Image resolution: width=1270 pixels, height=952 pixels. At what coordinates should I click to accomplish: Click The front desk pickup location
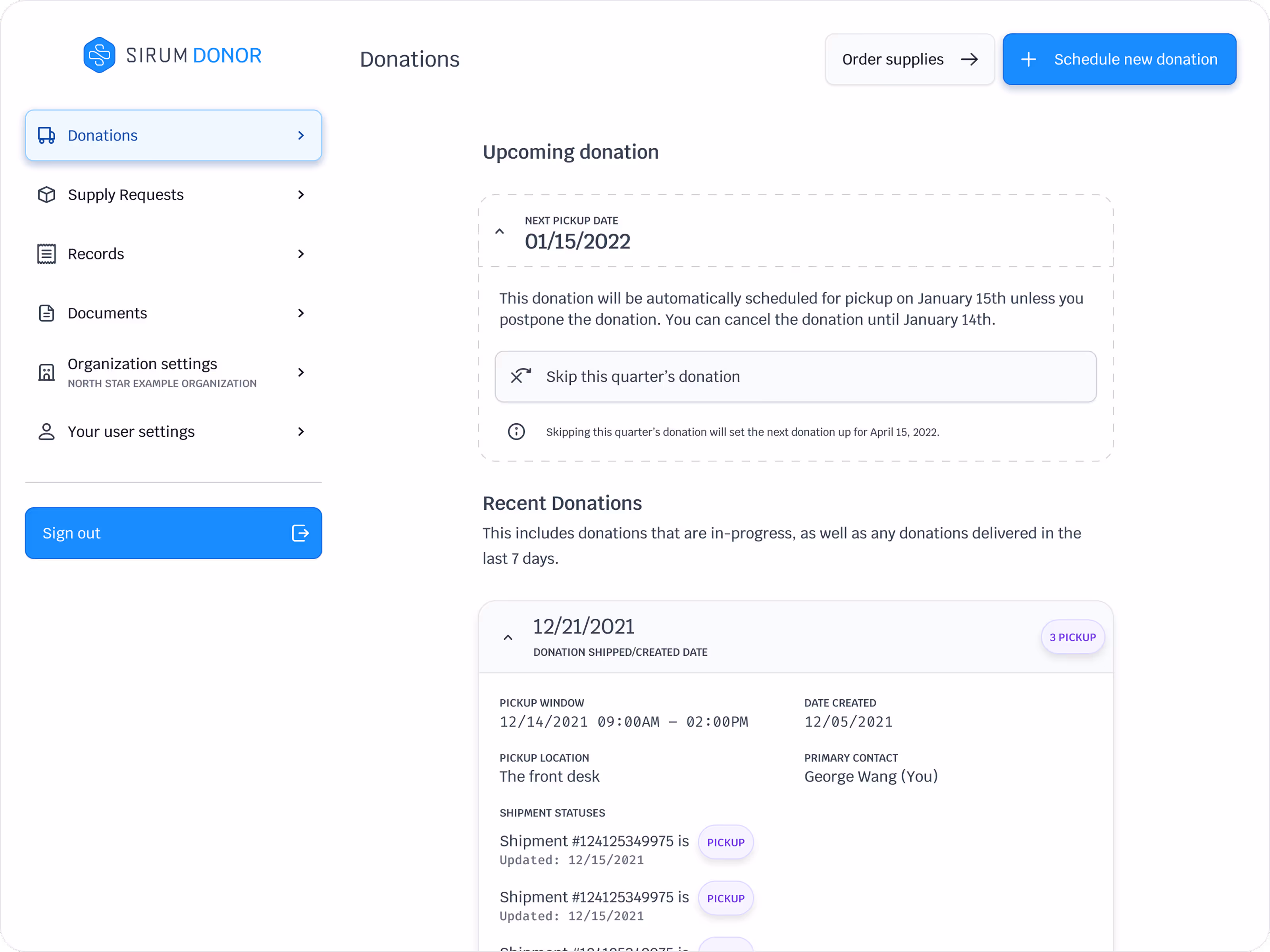(x=549, y=776)
